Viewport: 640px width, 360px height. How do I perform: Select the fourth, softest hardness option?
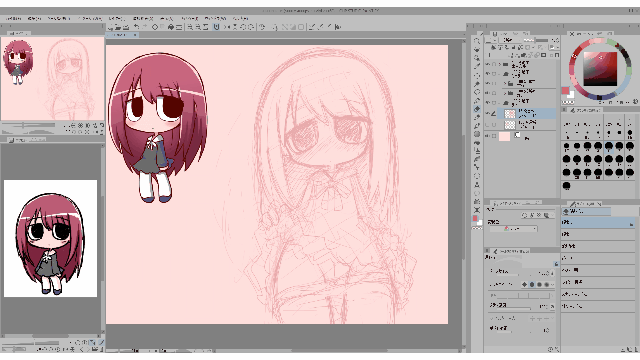pos(547,284)
